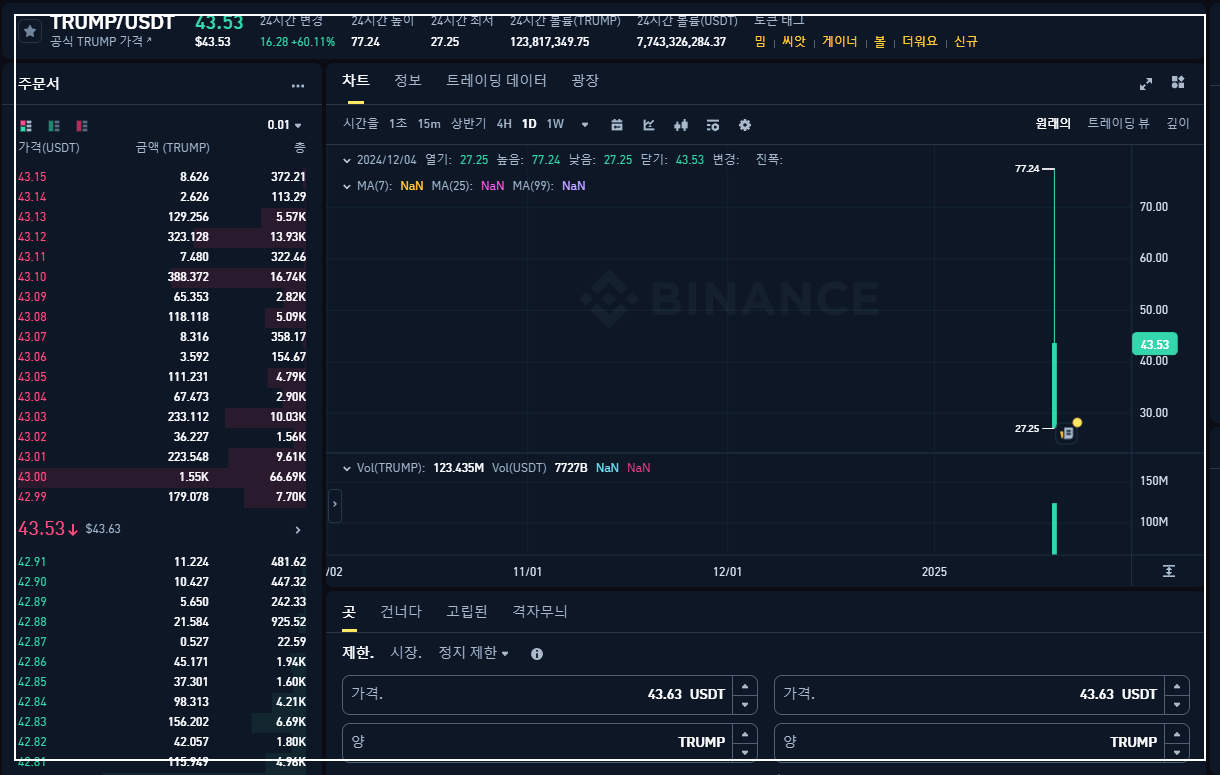Select 시장 order type

point(406,653)
